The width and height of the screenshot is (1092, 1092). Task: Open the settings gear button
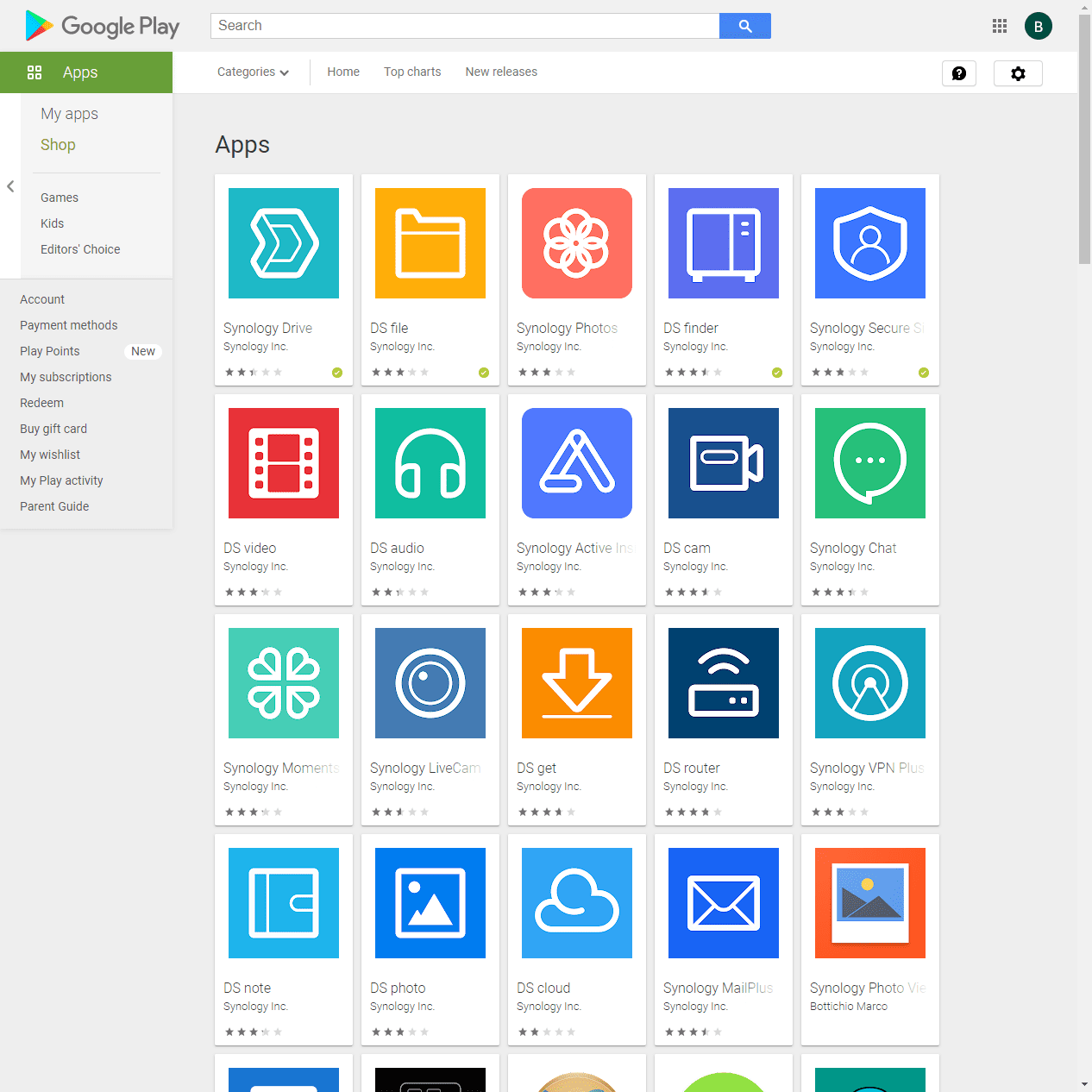(x=1018, y=73)
